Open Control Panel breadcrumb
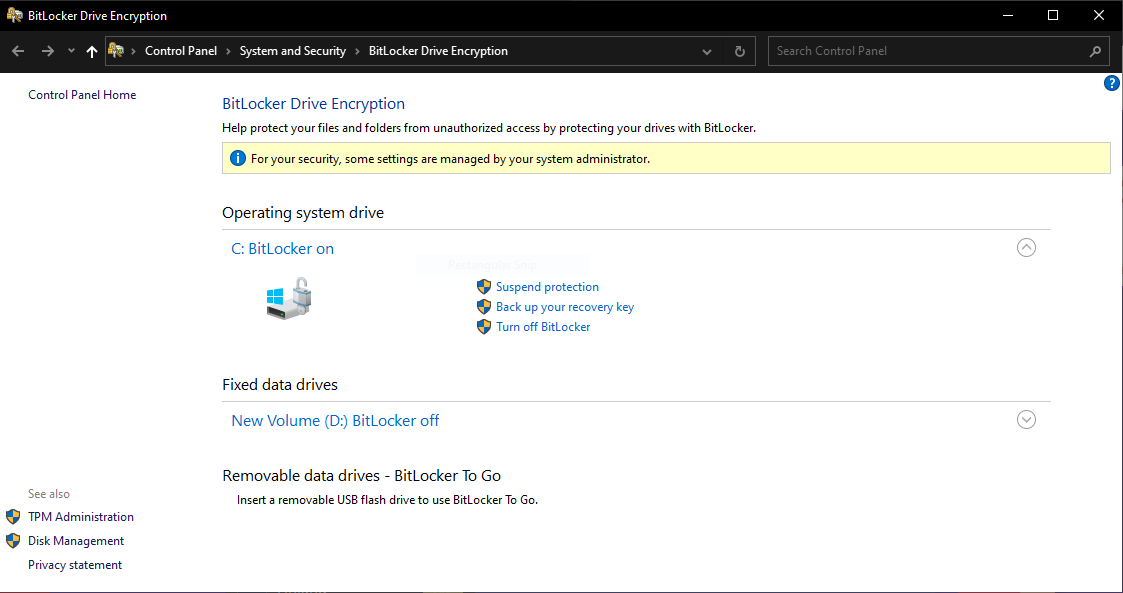This screenshot has height=593, width=1123. [x=181, y=51]
